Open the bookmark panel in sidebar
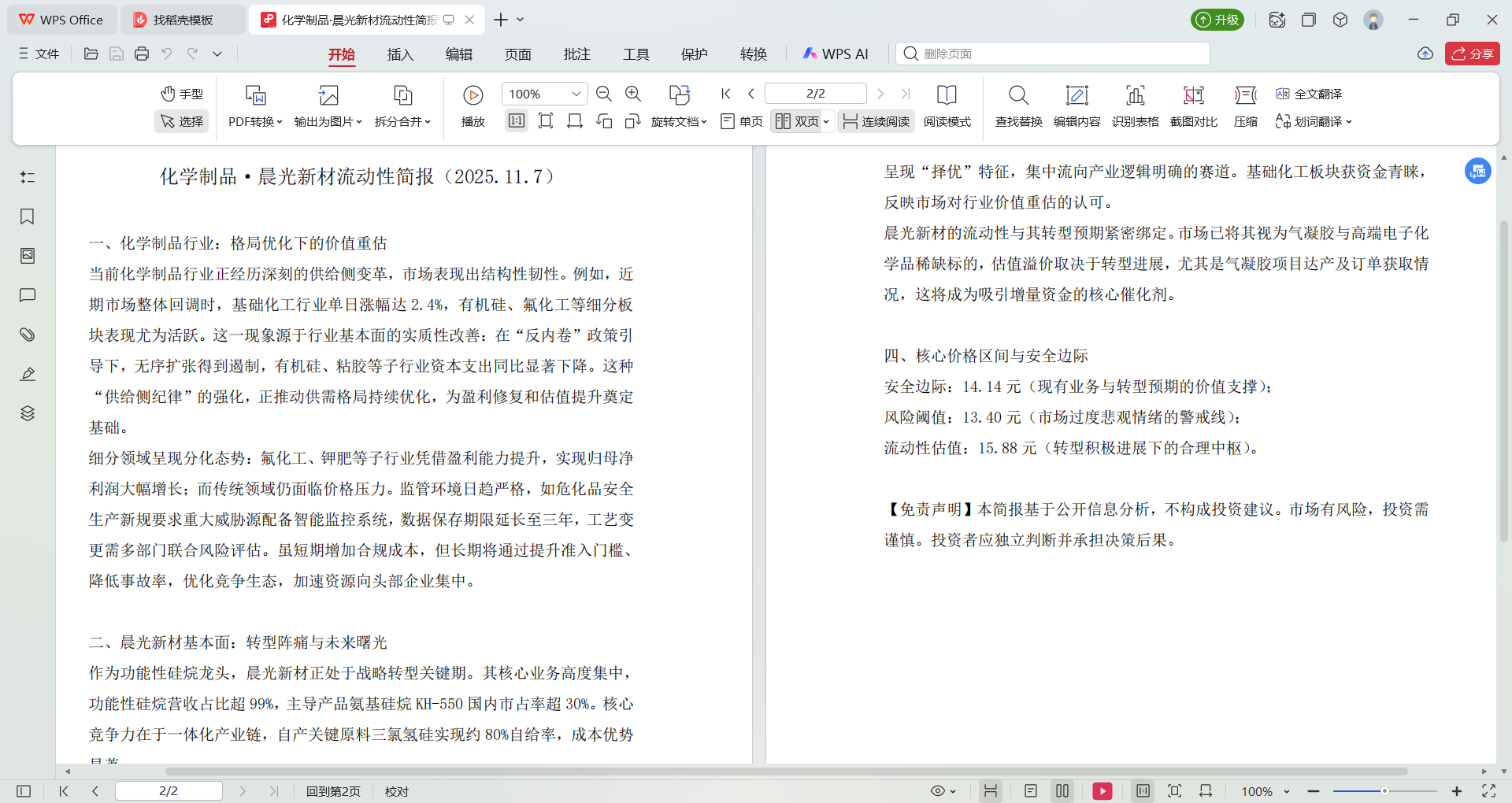Viewport: 1512px width, 803px height. point(28,216)
